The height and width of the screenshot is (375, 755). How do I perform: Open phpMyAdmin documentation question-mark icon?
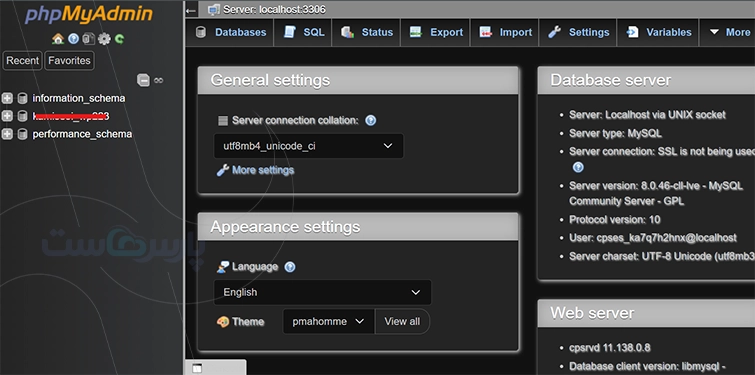point(73,39)
